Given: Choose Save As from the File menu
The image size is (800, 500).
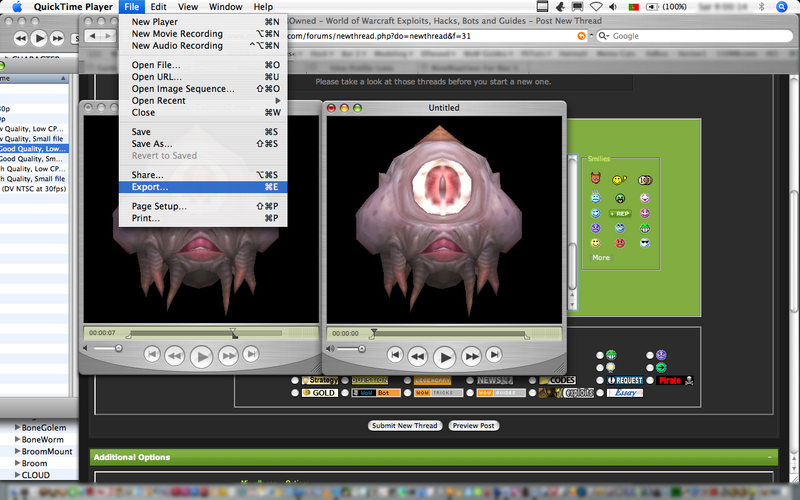Looking at the screenshot, I should pyautogui.click(x=203, y=144).
